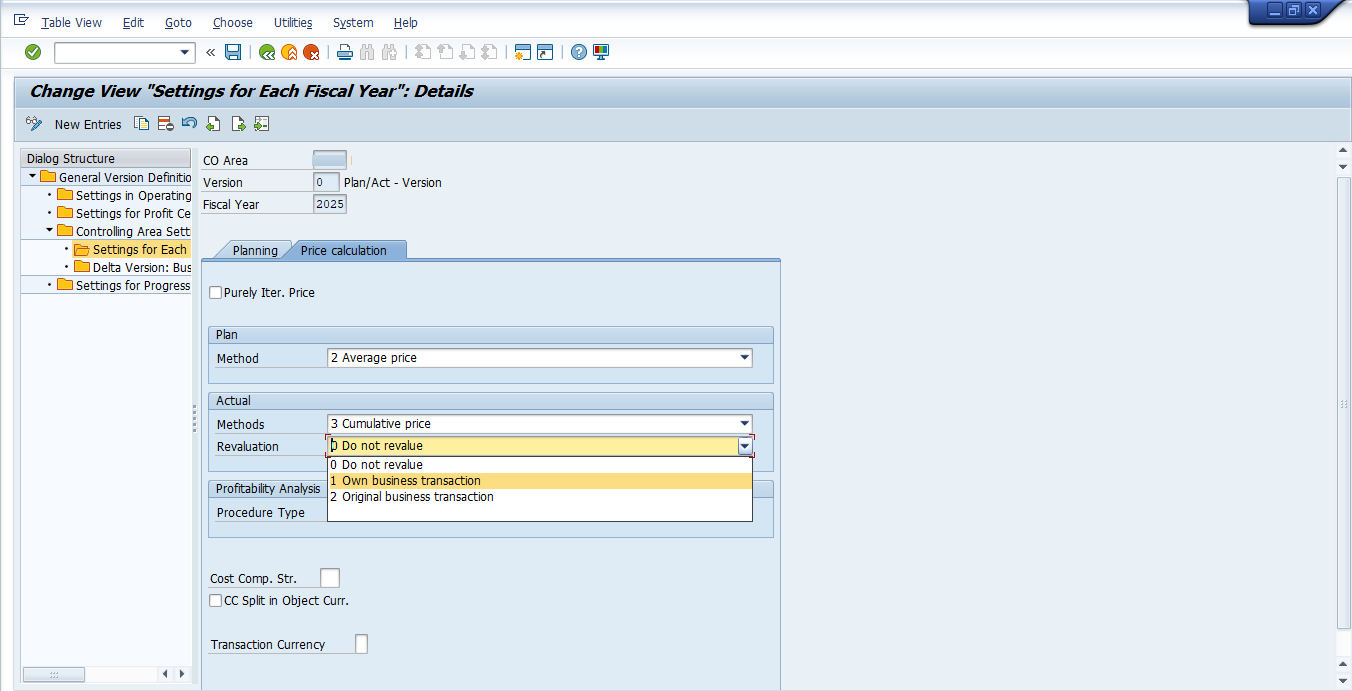The width and height of the screenshot is (1352, 691).
Task: Click the Last Page icon
Action: 490,52
